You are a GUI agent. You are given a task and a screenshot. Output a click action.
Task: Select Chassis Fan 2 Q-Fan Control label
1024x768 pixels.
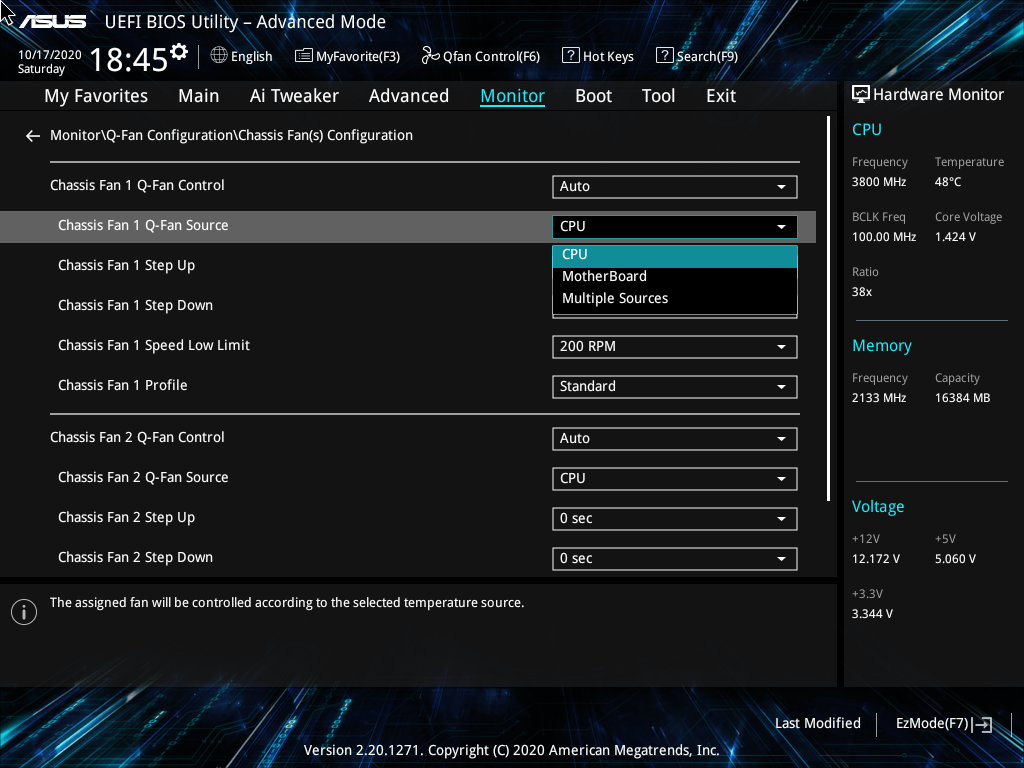coord(137,438)
